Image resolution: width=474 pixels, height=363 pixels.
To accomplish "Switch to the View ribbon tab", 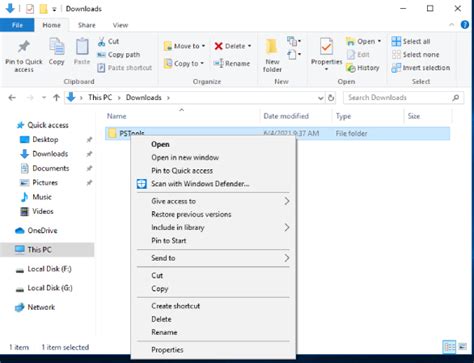I will point(120,25).
